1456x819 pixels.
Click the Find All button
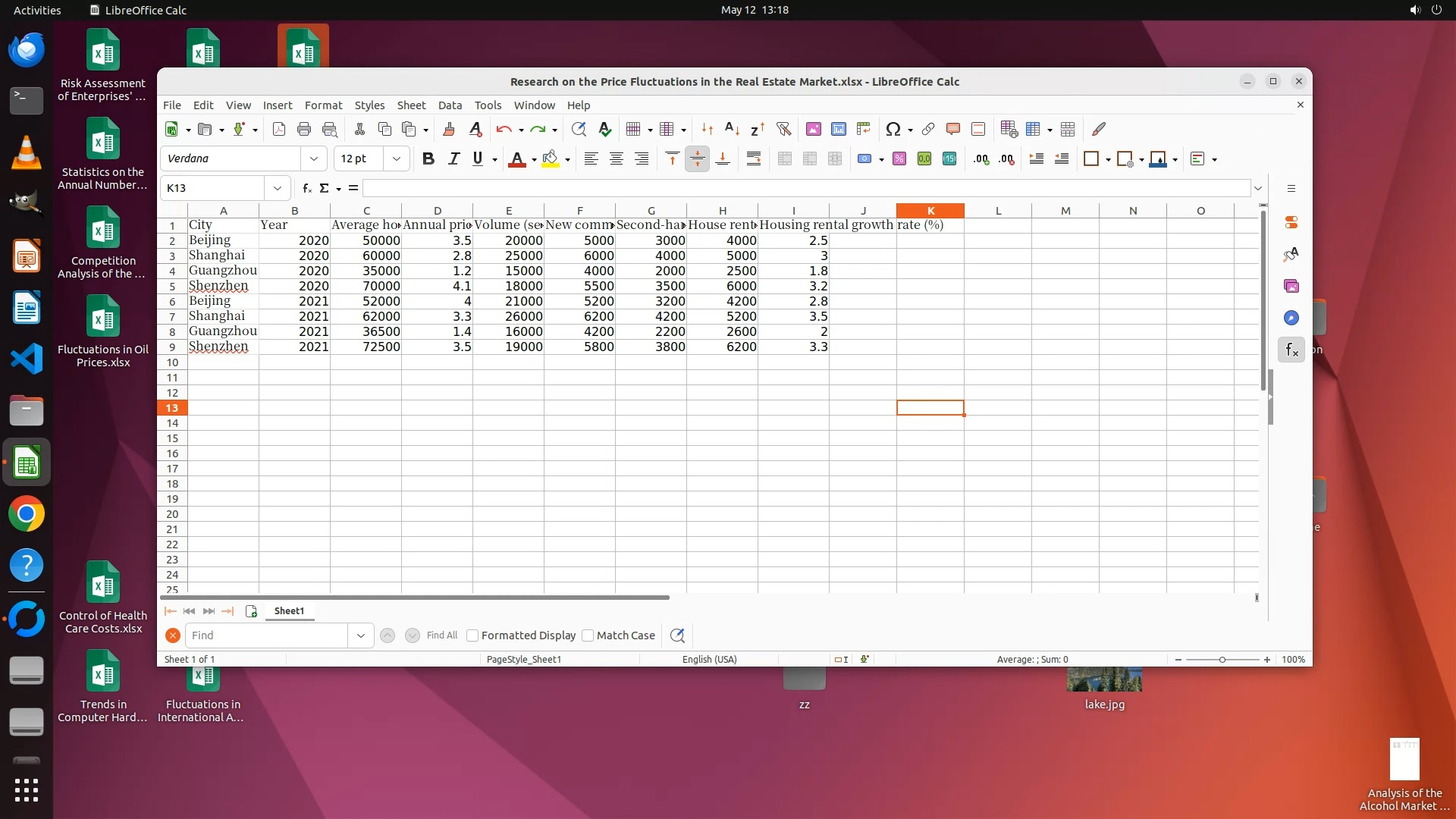(441, 635)
